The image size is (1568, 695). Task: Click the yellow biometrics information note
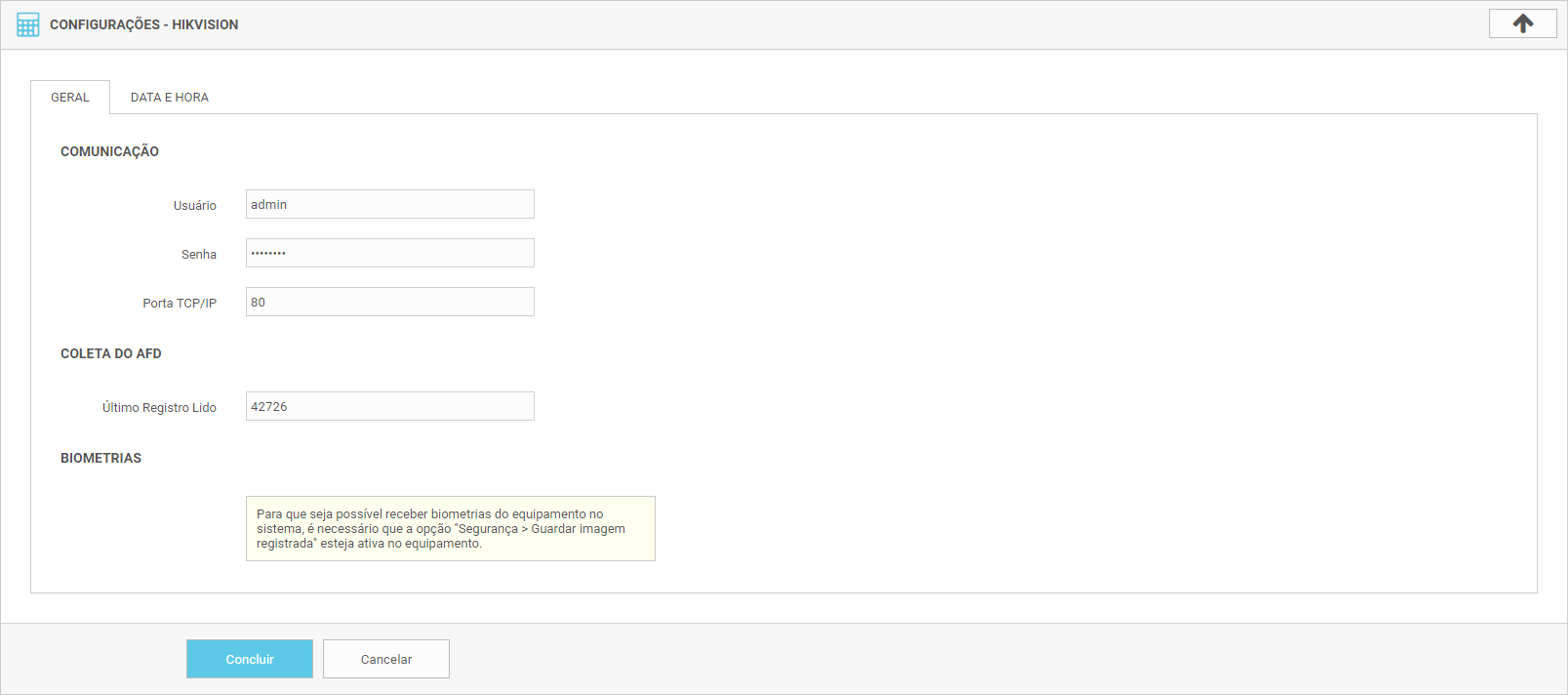pos(450,528)
